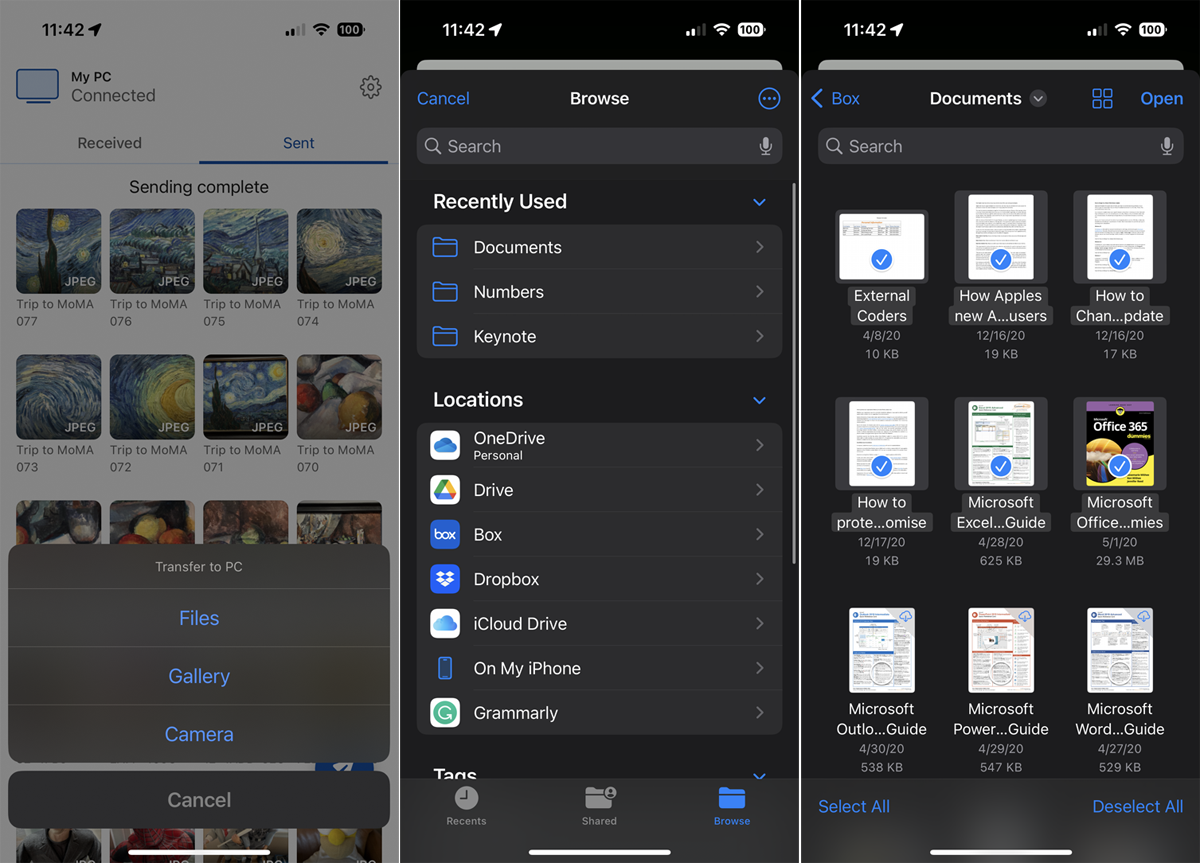Tap Deselect All
The image size is (1200, 863).
[1137, 806]
